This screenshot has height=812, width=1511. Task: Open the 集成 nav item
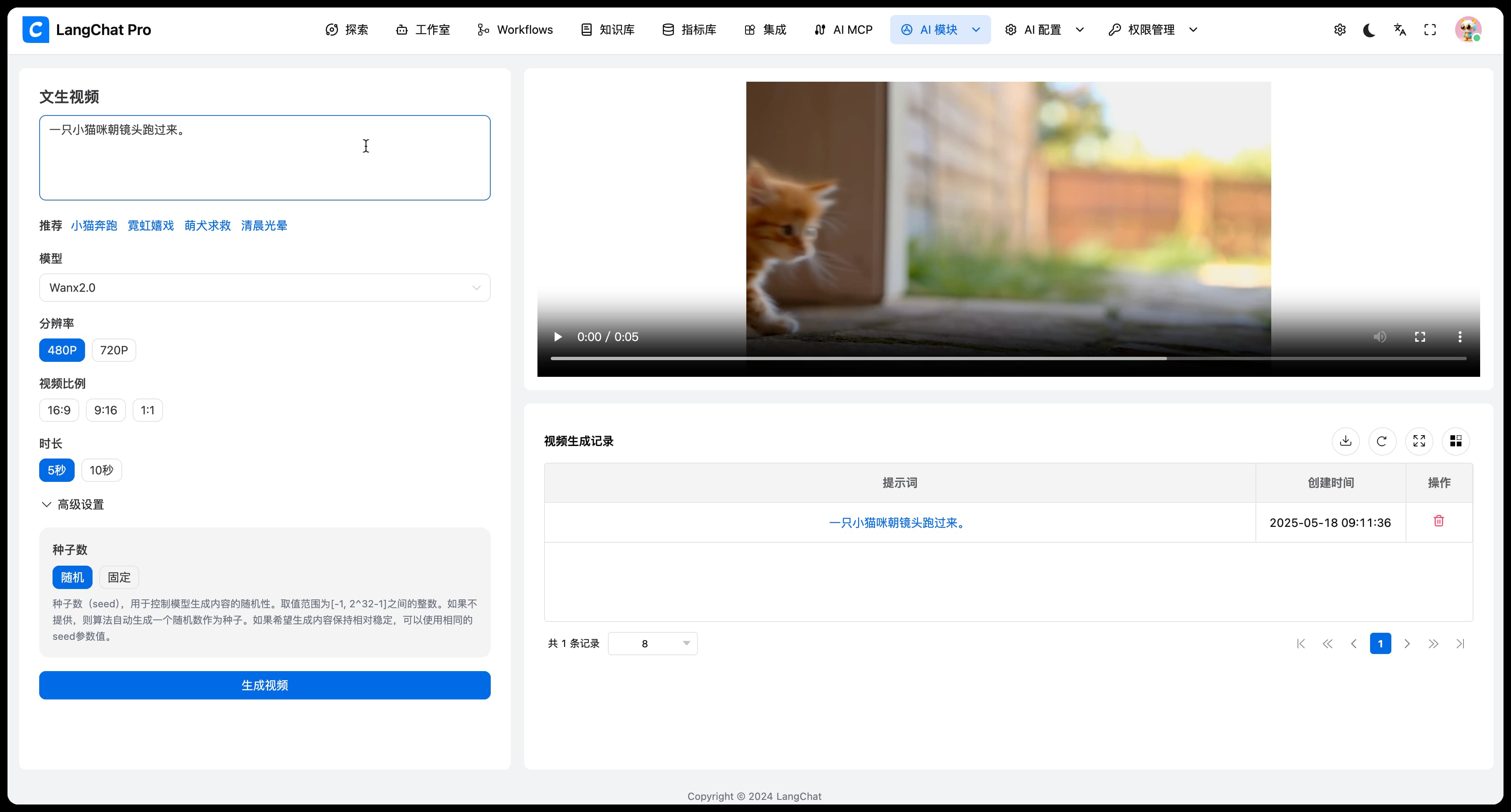[766, 29]
